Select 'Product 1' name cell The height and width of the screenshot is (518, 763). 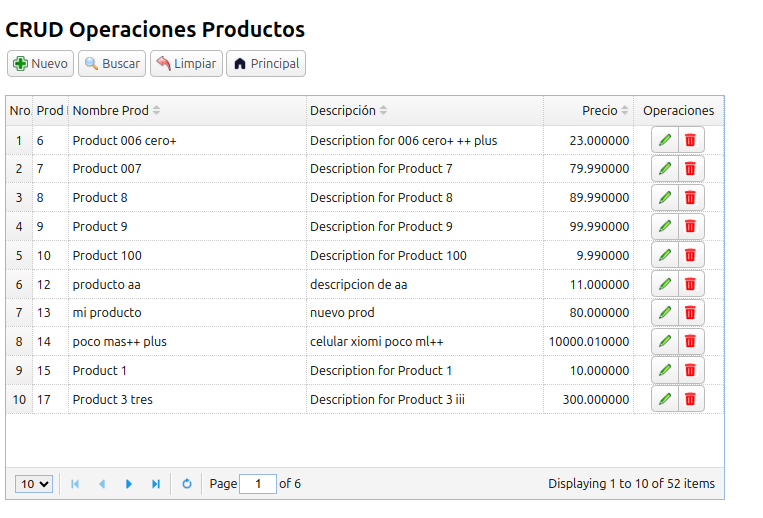[x=187, y=371]
